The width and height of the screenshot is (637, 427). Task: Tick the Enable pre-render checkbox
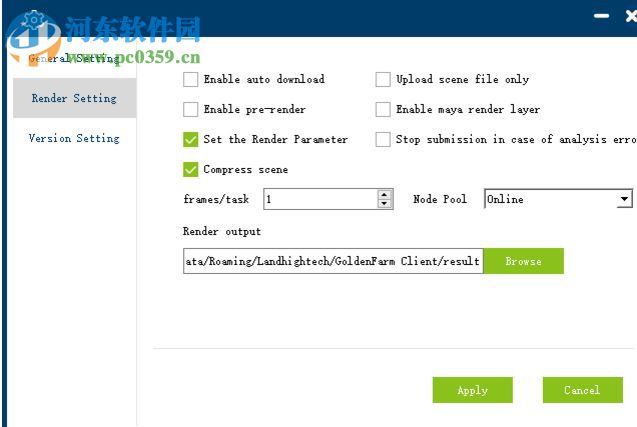(x=191, y=110)
